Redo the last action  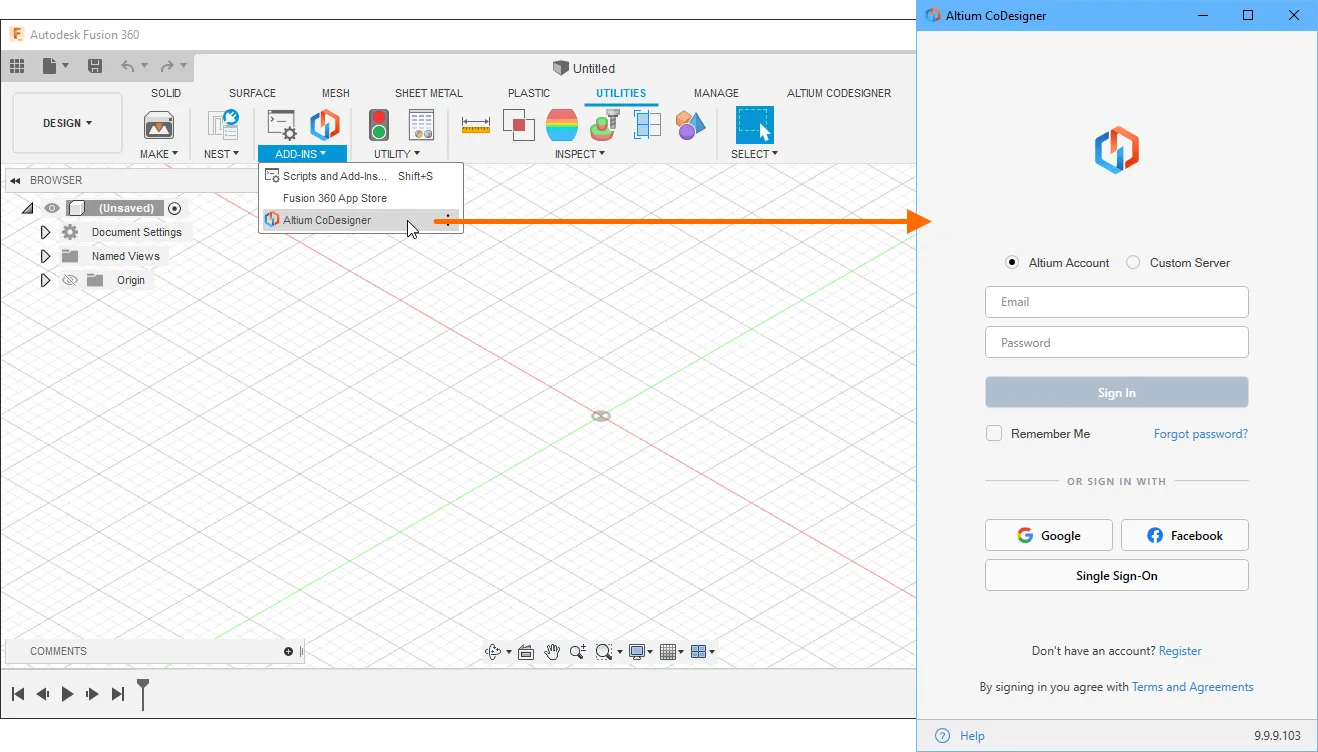point(167,66)
